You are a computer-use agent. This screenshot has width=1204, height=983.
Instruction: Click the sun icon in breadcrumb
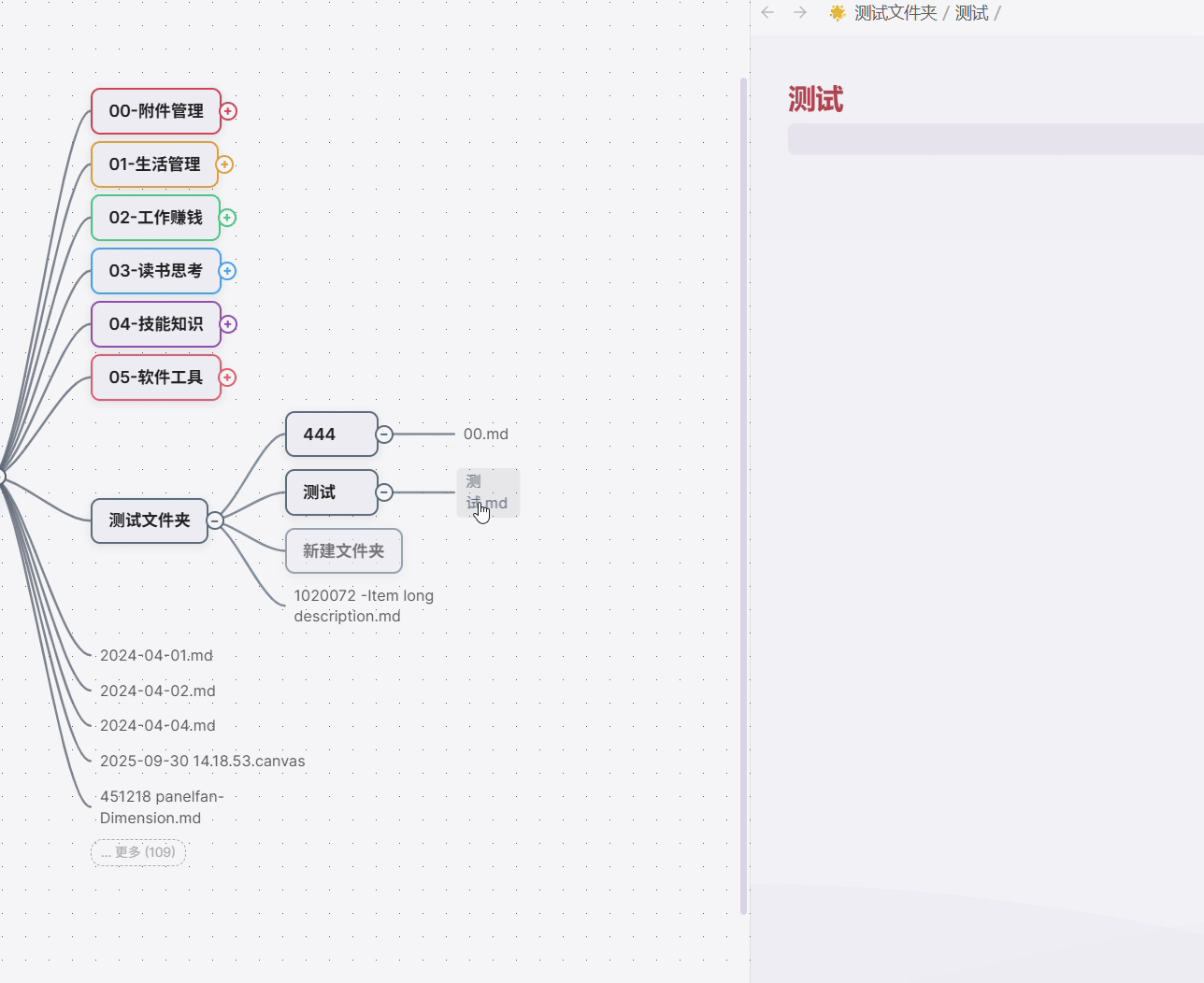[838, 12]
